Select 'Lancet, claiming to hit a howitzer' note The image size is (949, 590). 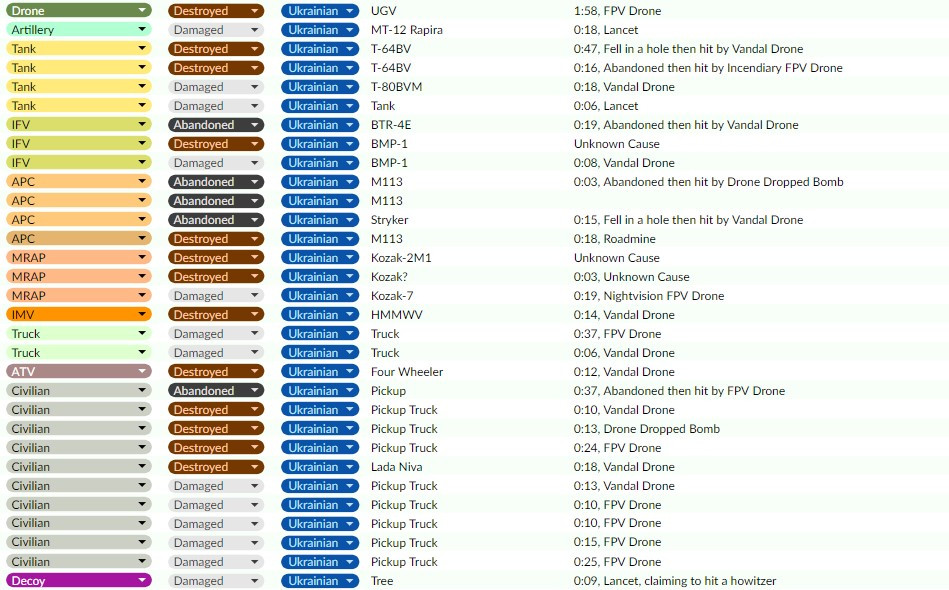tap(674, 580)
